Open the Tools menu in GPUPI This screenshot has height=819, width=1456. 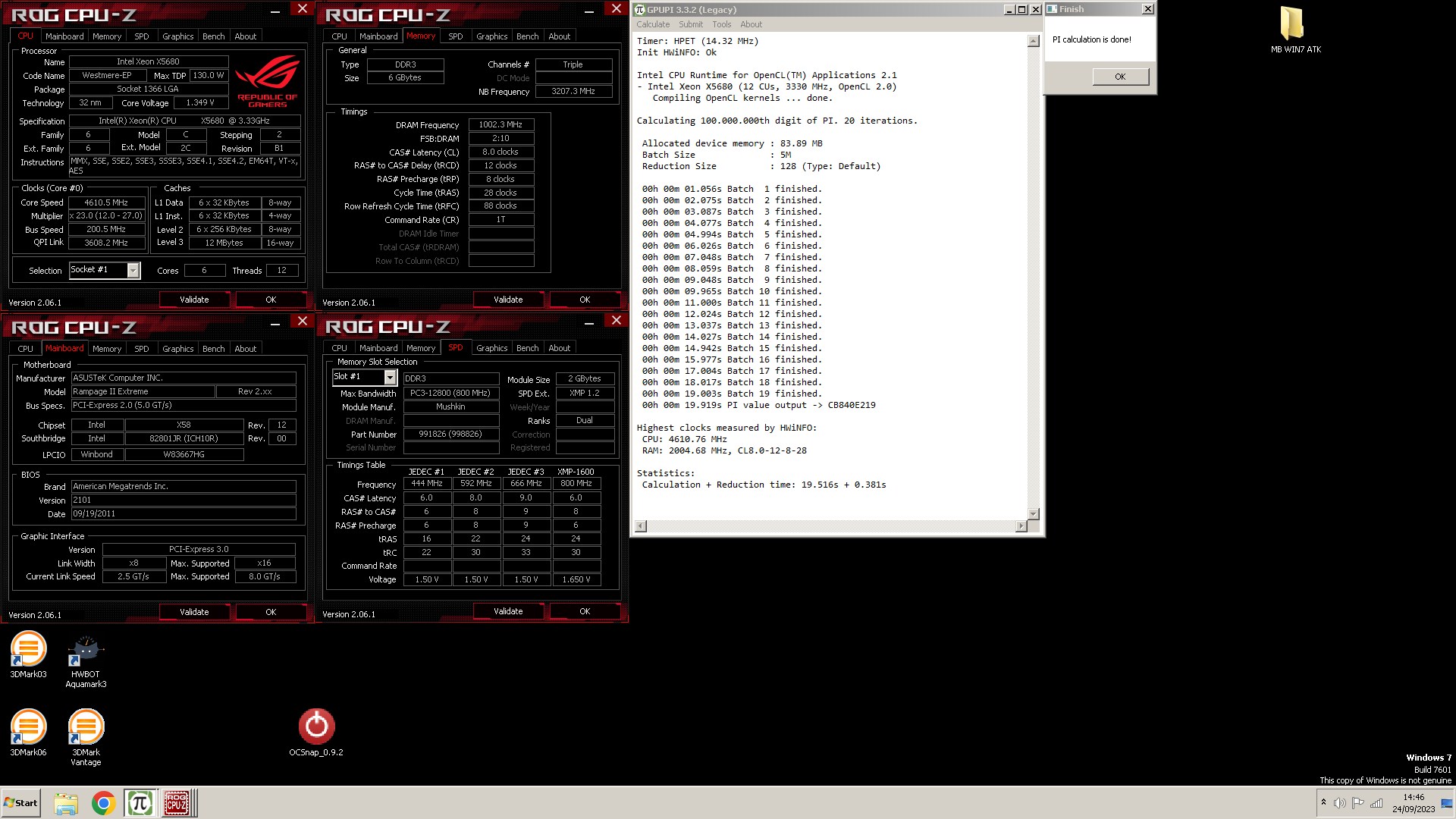721,24
